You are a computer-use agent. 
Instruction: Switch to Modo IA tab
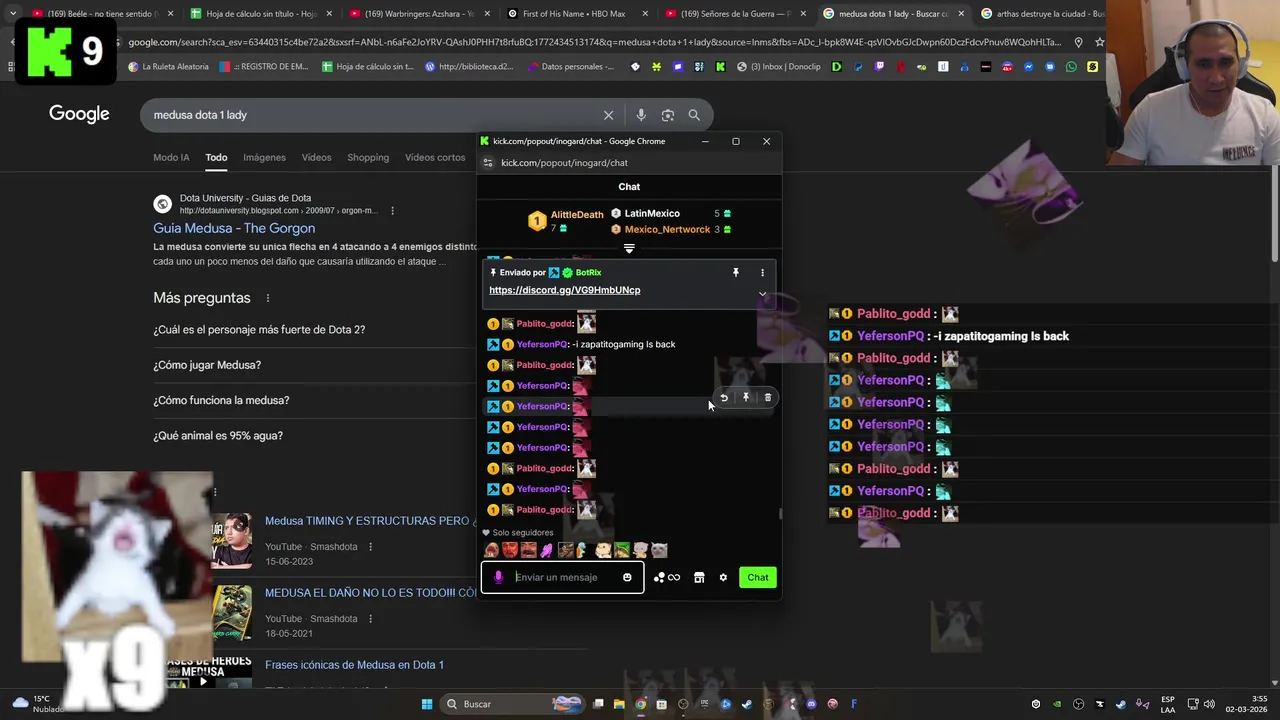pyautogui.click(x=171, y=157)
